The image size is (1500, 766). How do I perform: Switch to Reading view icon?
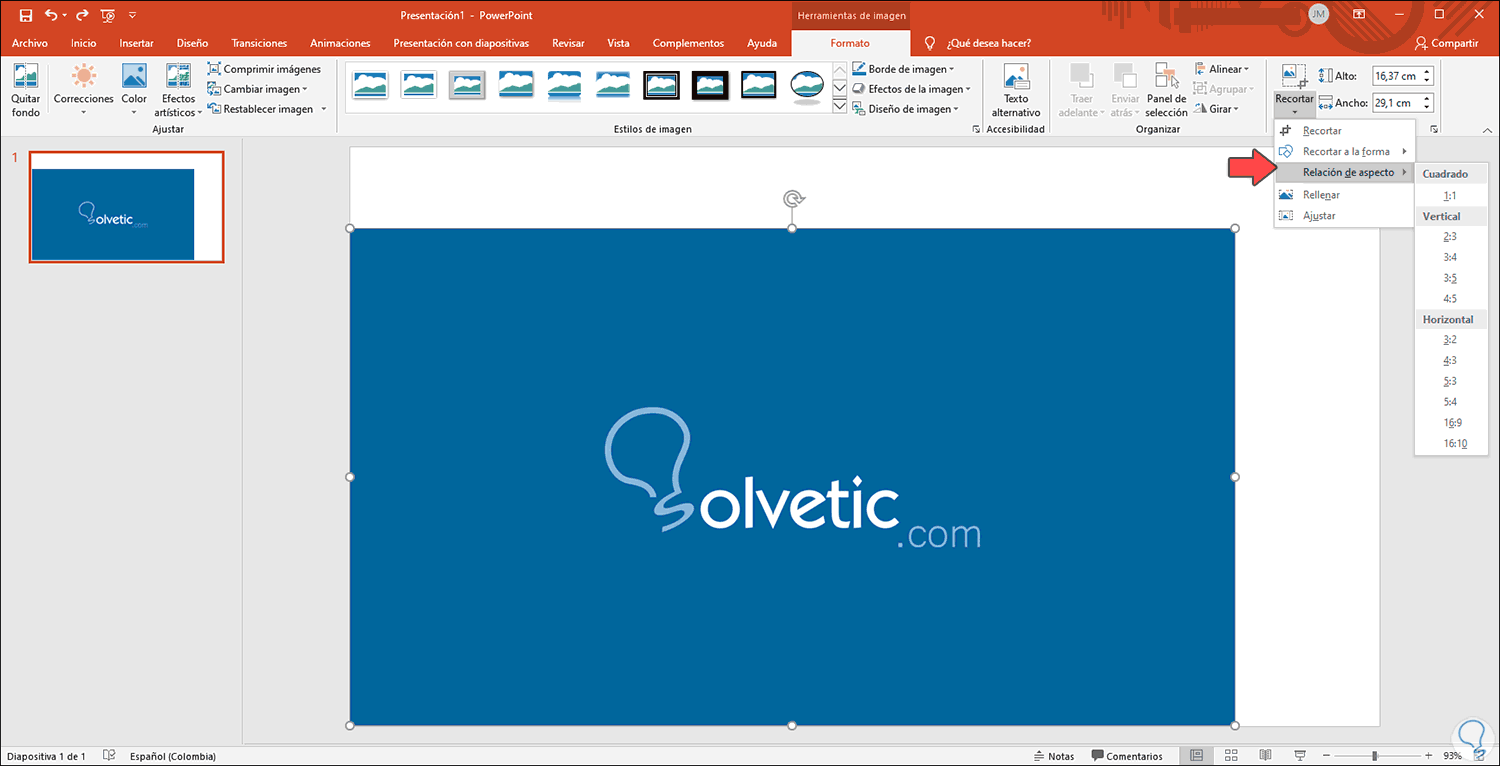(1265, 756)
